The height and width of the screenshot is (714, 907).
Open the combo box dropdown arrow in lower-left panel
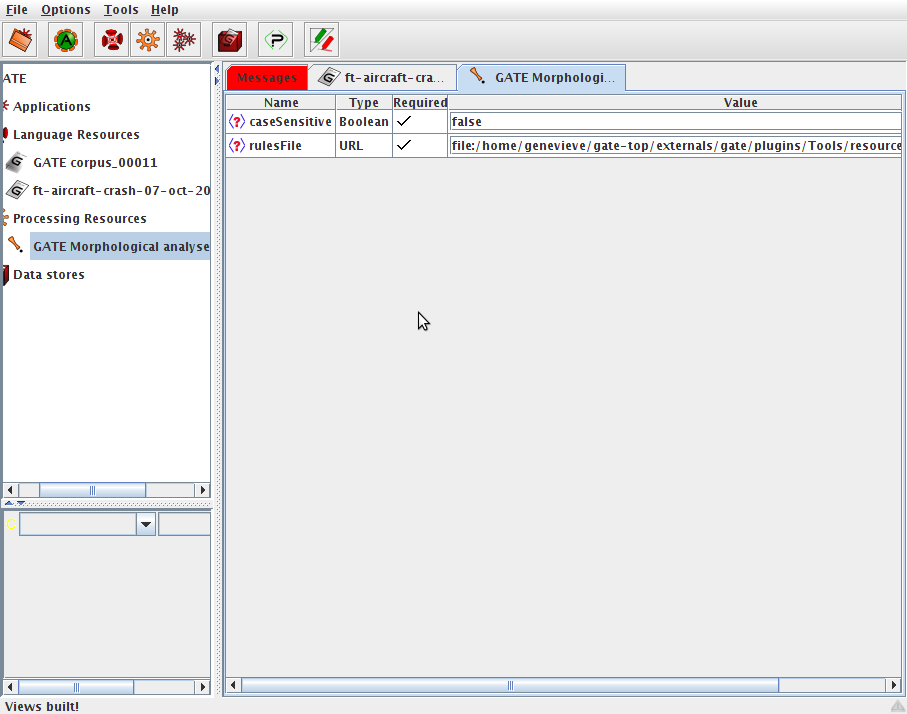[x=146, y=524]
